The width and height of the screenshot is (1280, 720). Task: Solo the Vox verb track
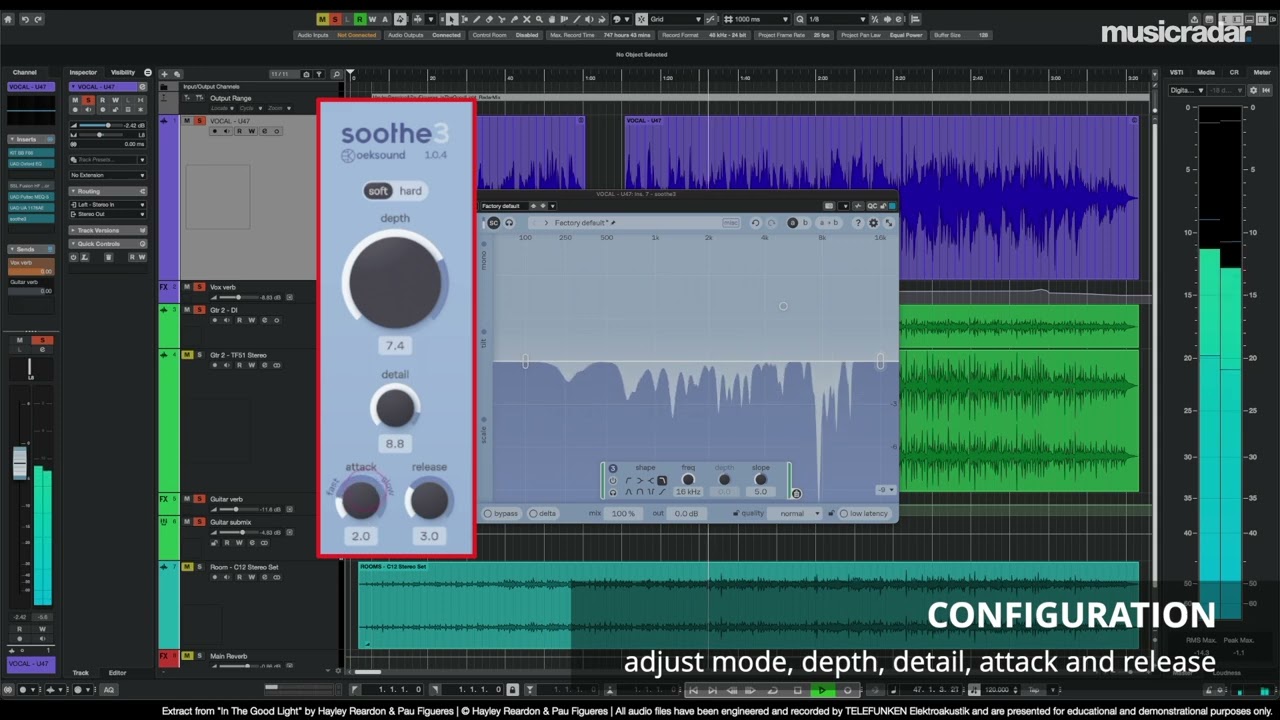(199, 287)
